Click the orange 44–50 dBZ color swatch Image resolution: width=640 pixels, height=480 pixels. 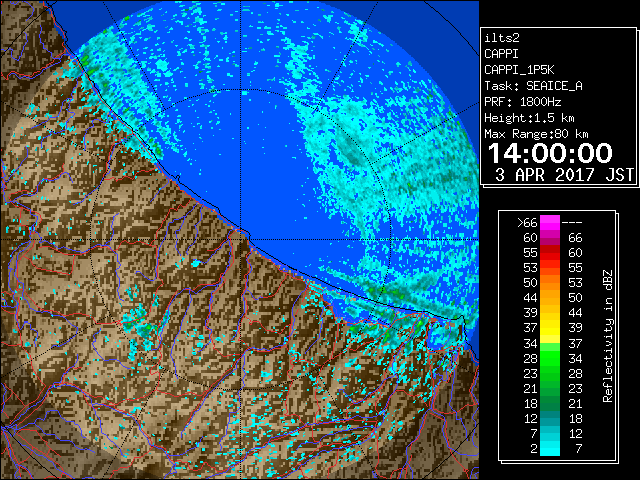[x=550, y=298]
